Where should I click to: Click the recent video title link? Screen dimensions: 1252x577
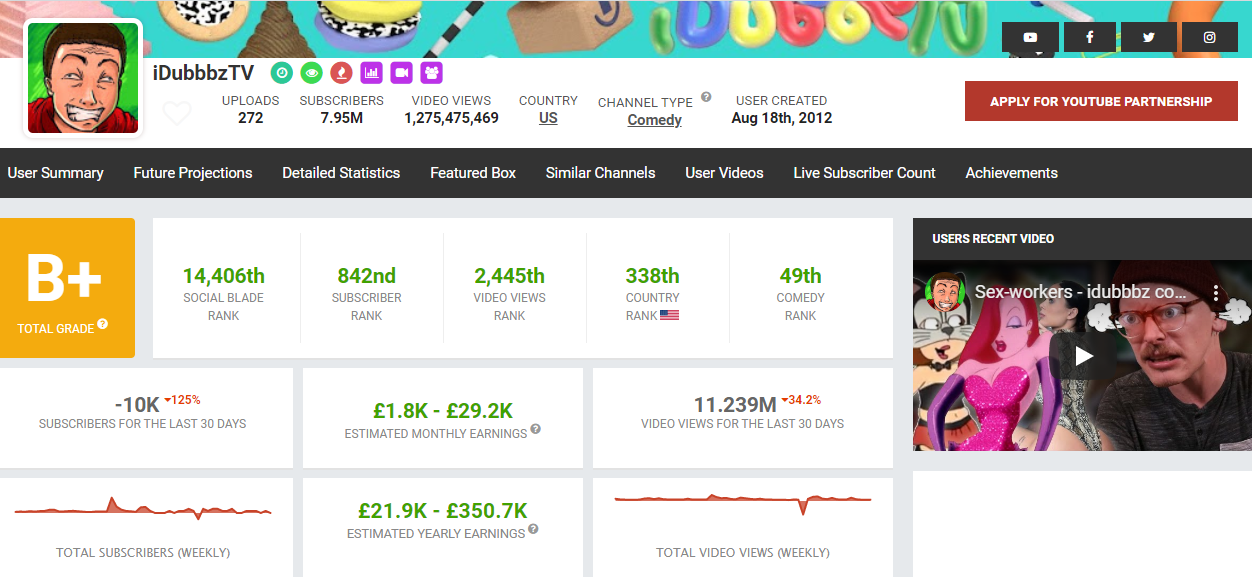pyautogui.click(x=1081, y=293)
